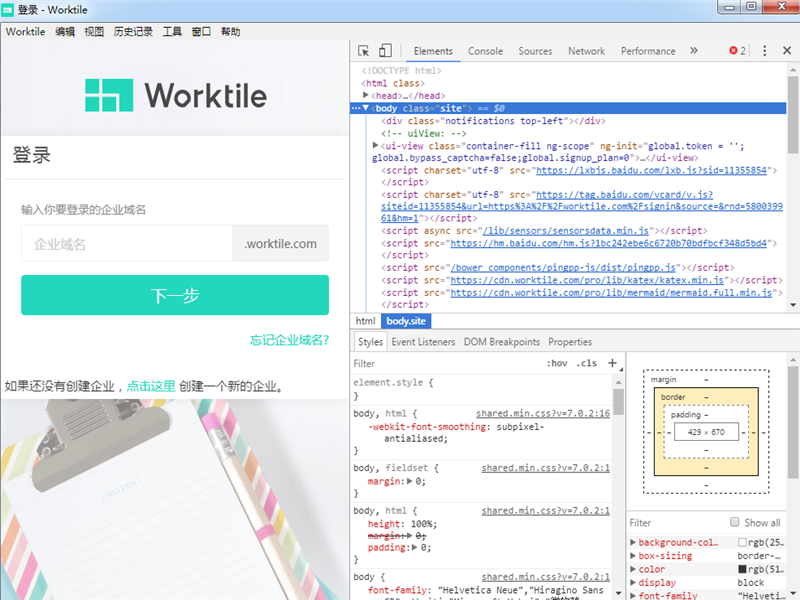Select the DOM Breakpoints sub-tab
800x600 pixels.
point(502,342)
